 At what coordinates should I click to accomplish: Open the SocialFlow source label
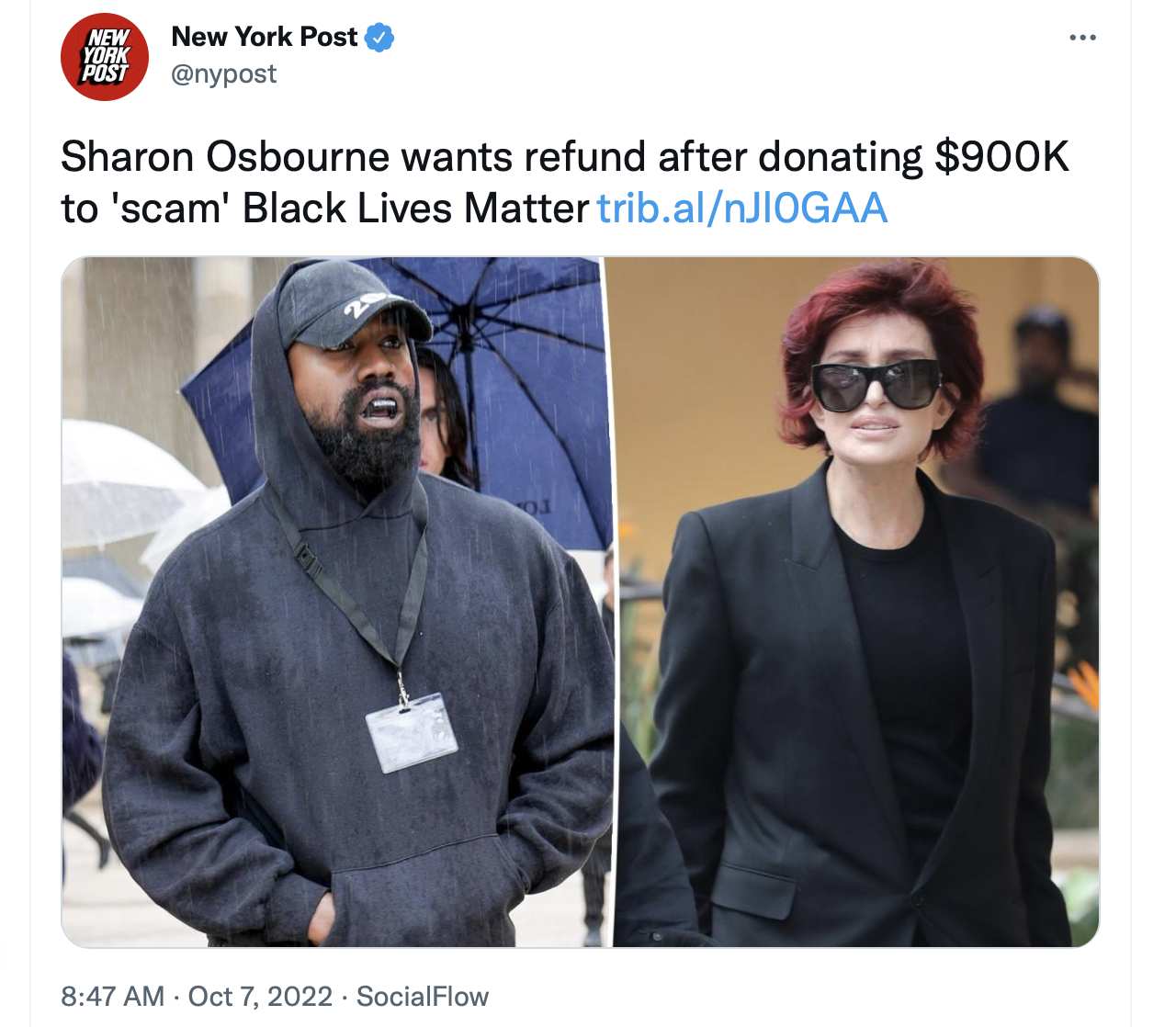(x=423, y=997)
